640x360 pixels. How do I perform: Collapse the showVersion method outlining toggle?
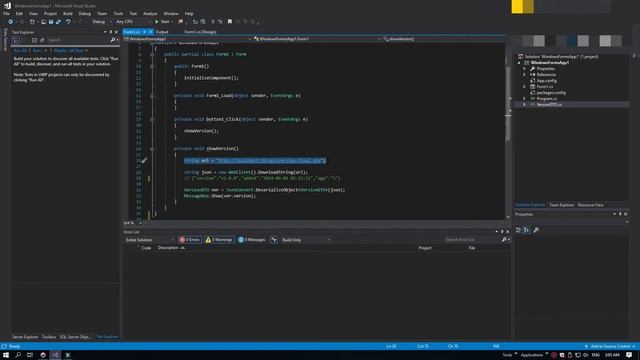click(152, 149)
